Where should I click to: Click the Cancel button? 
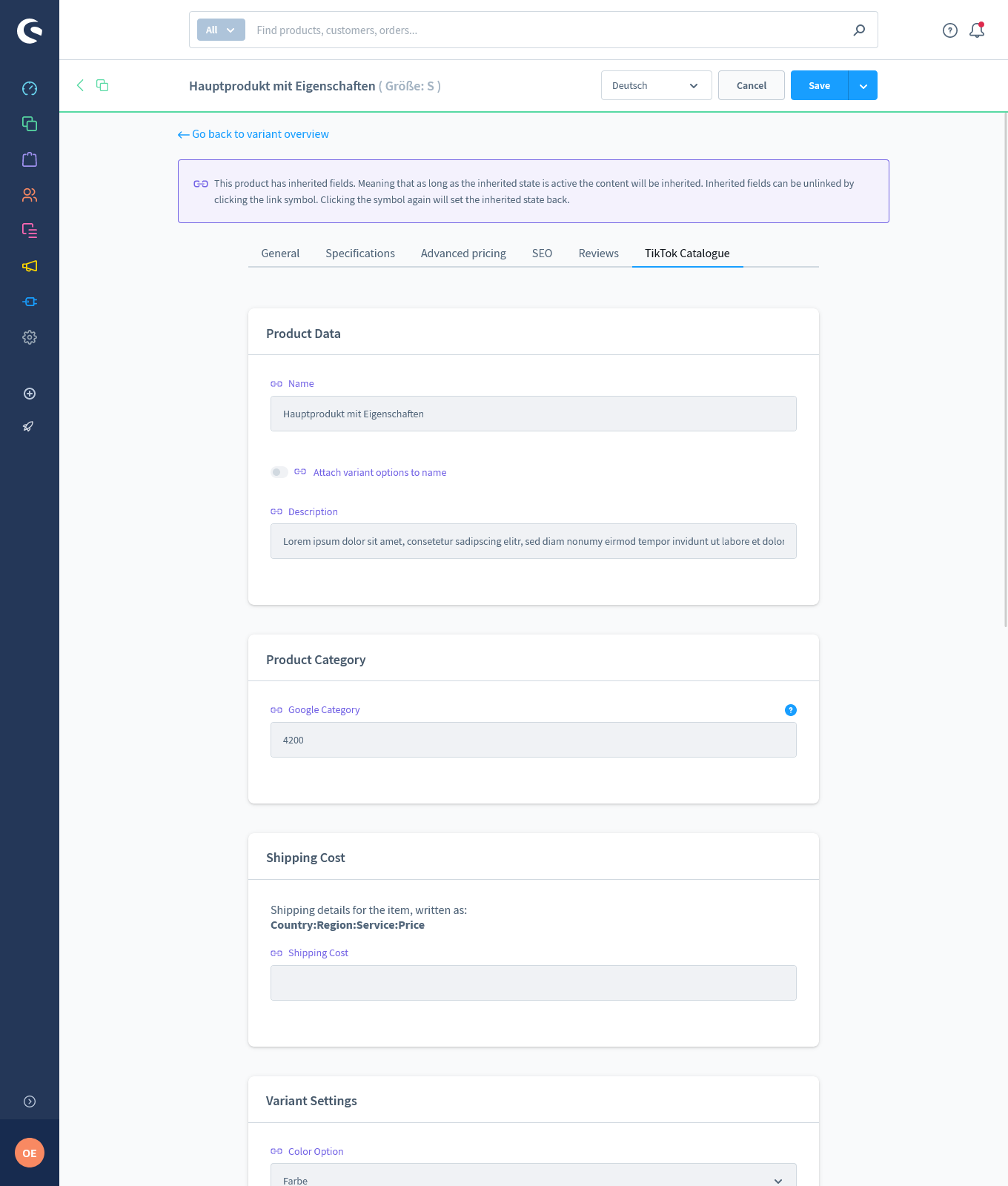point(752,85)
